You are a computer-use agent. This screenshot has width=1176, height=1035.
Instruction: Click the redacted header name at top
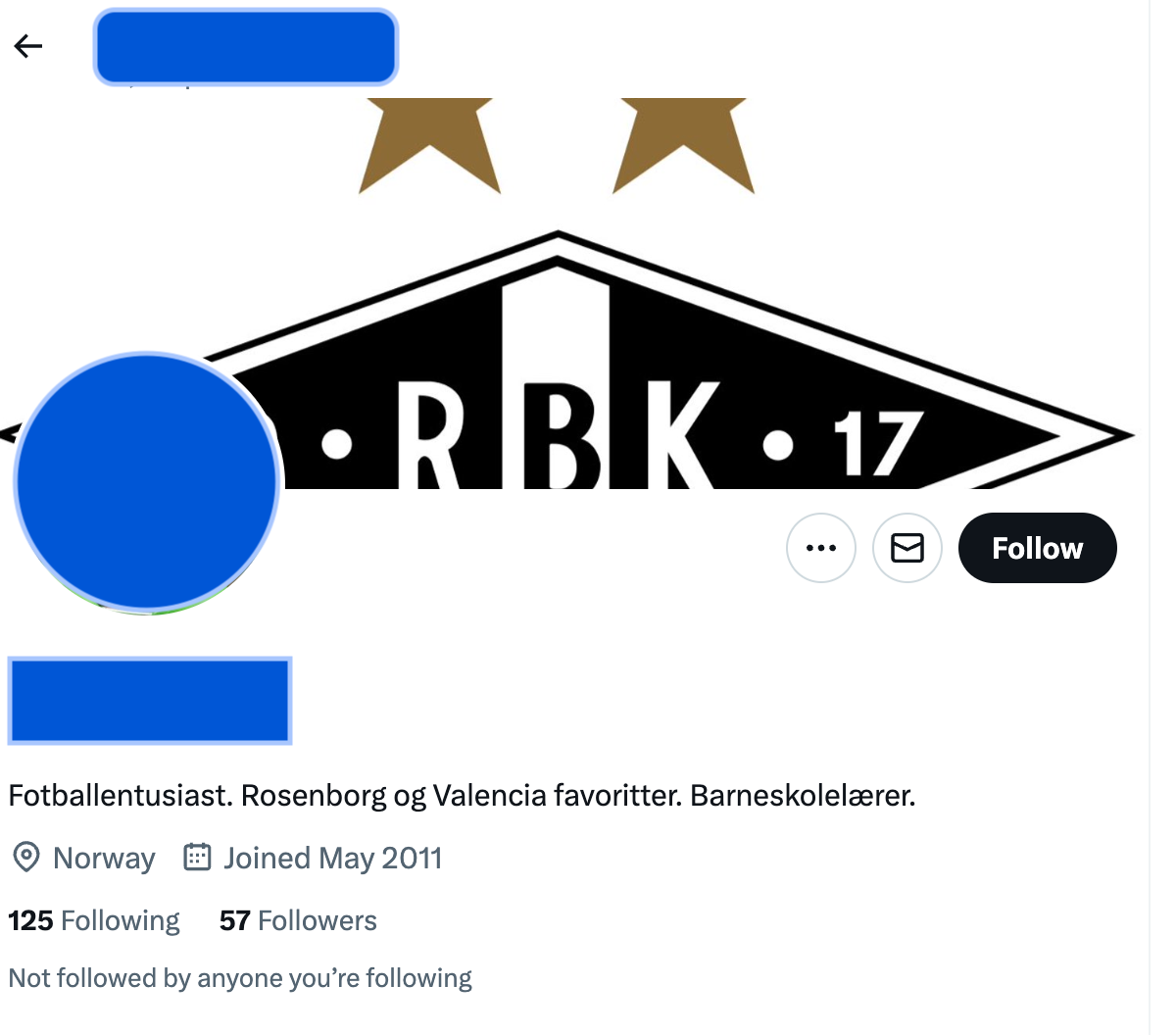pos(245,46)
